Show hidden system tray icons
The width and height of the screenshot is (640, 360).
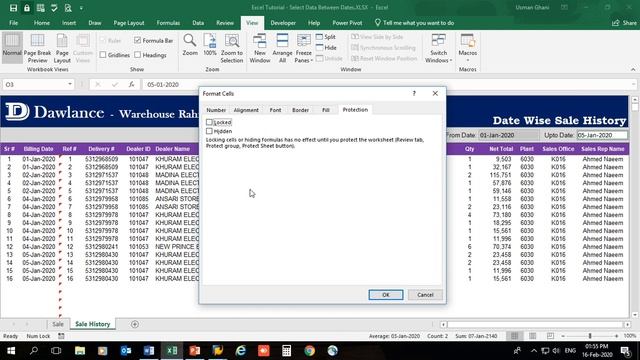pyautogui.click(x=534, y=351)
